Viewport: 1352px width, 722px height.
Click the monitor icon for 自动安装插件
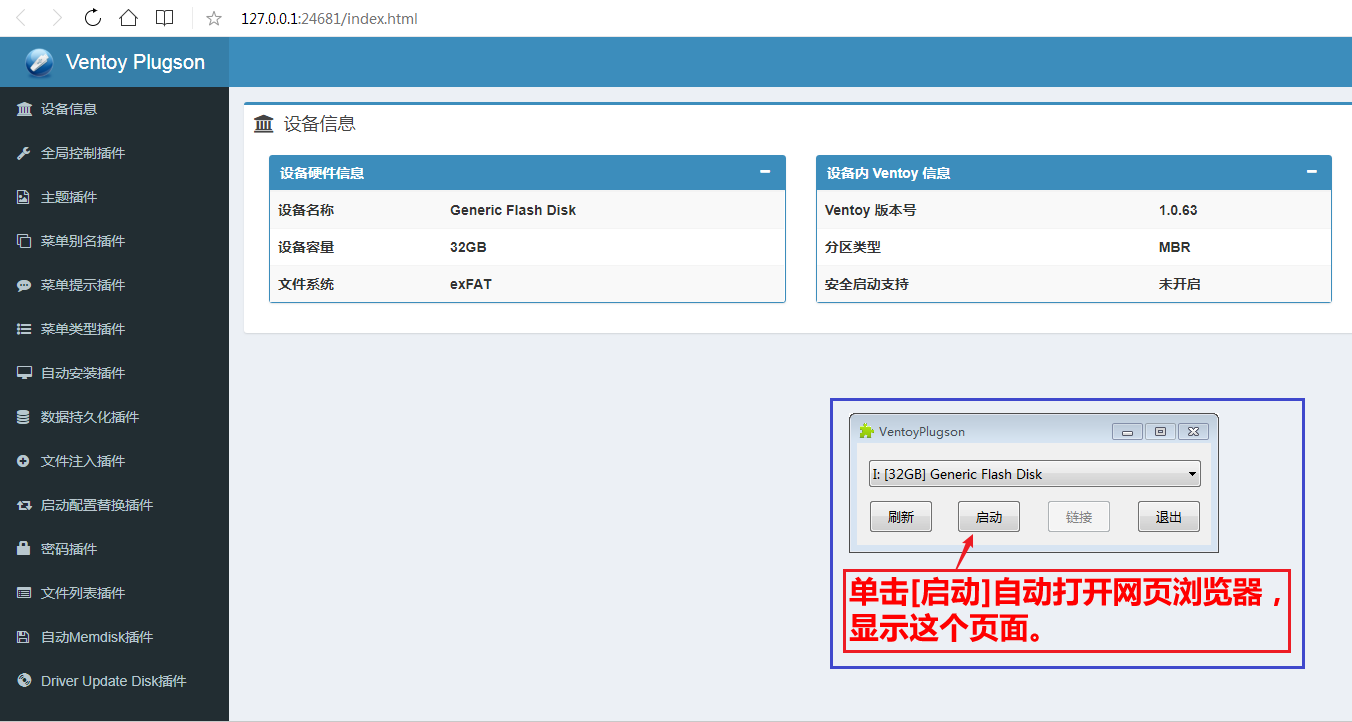24,373
